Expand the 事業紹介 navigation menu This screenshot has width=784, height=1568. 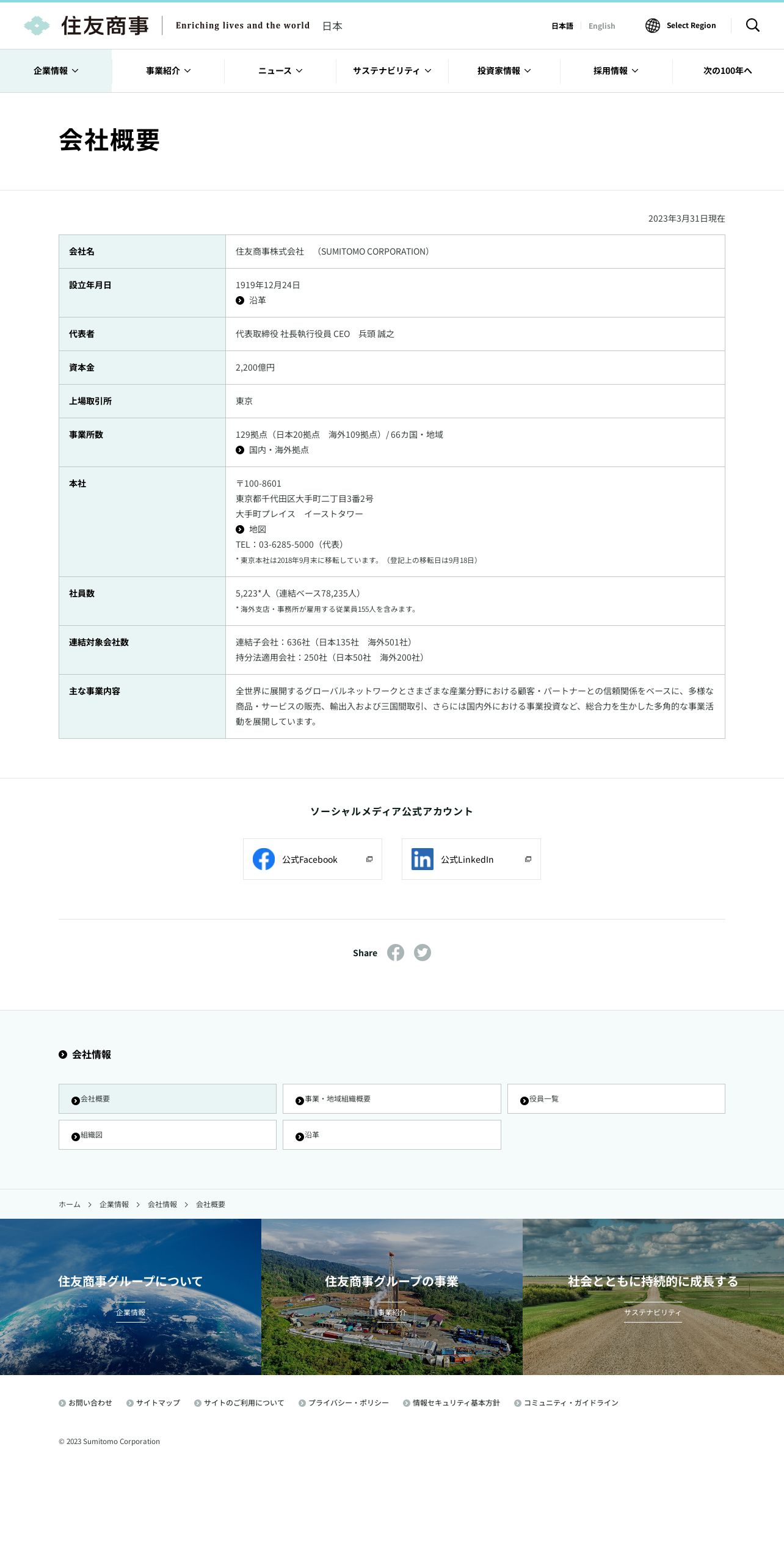(168, 71)
